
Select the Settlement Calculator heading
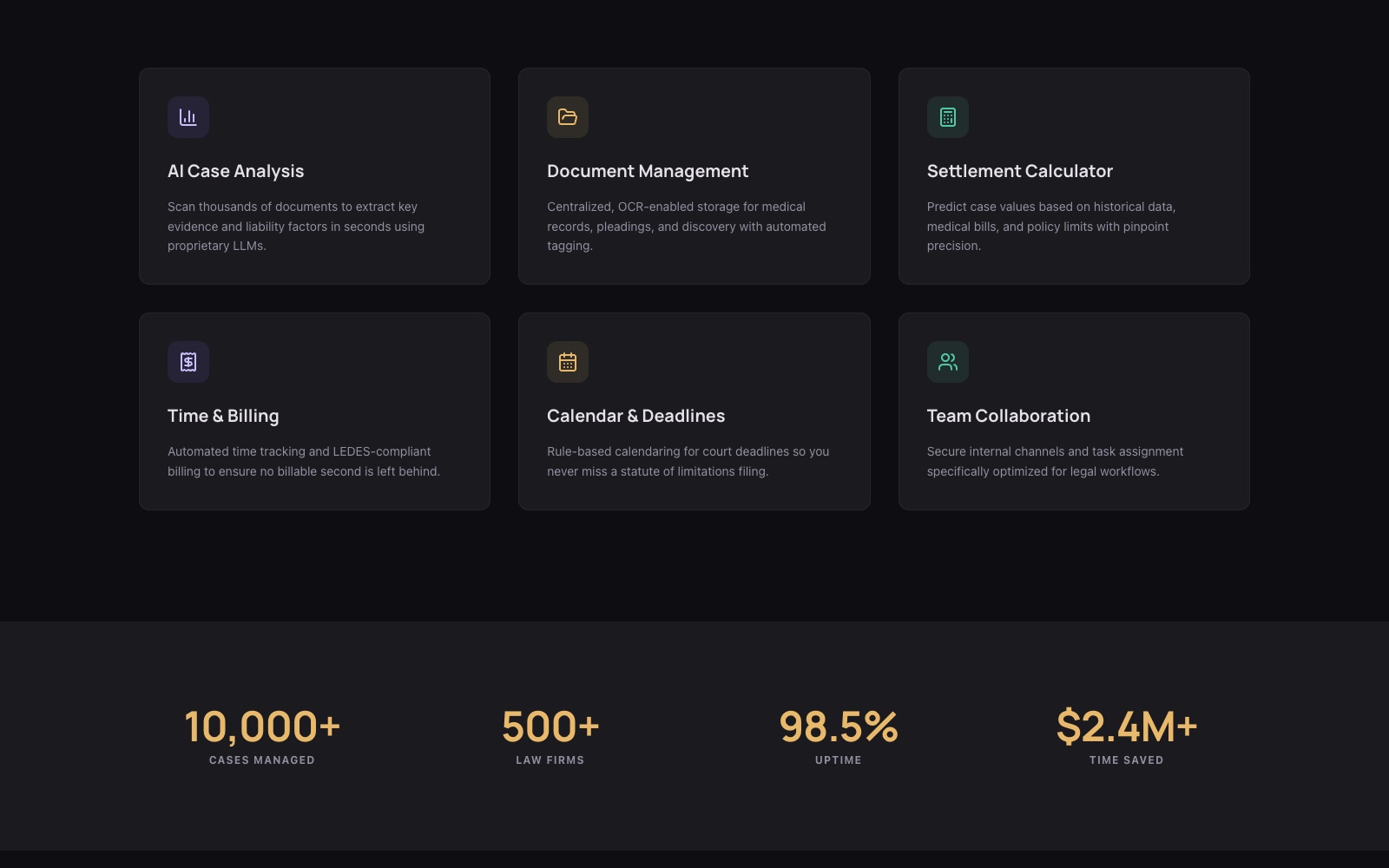click(1020, 171)
